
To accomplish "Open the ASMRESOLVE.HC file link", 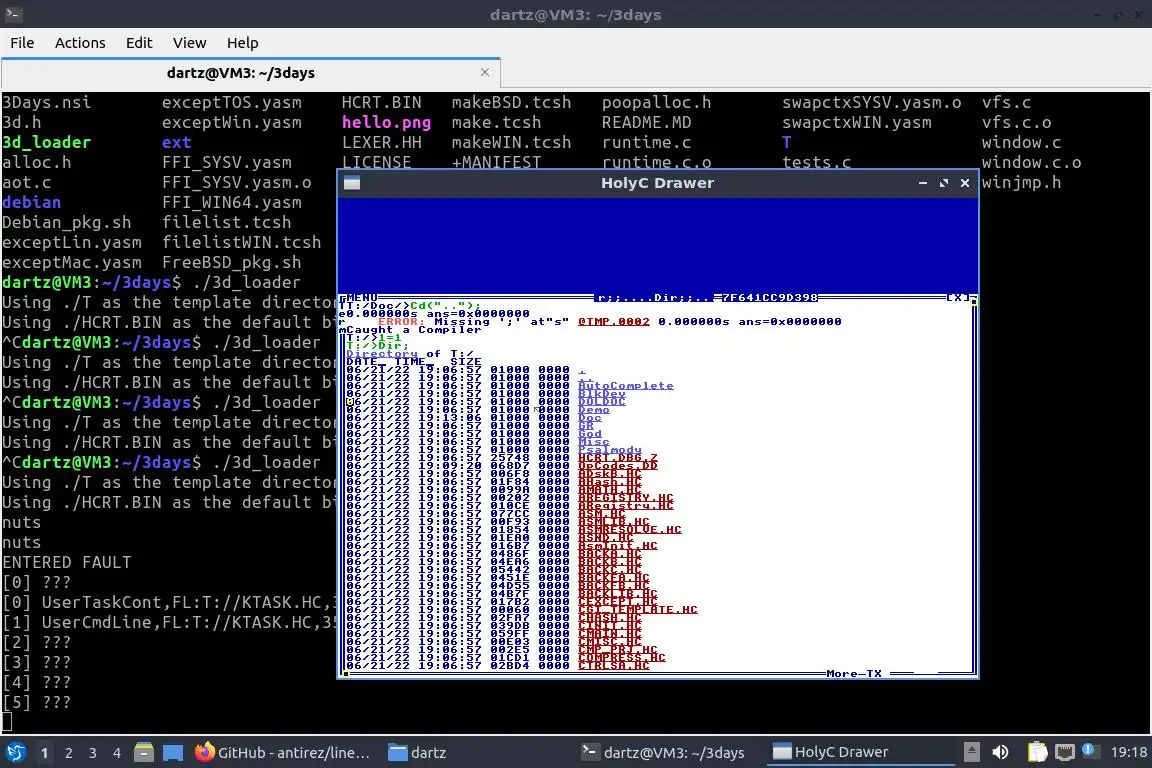I will [630, 530].
